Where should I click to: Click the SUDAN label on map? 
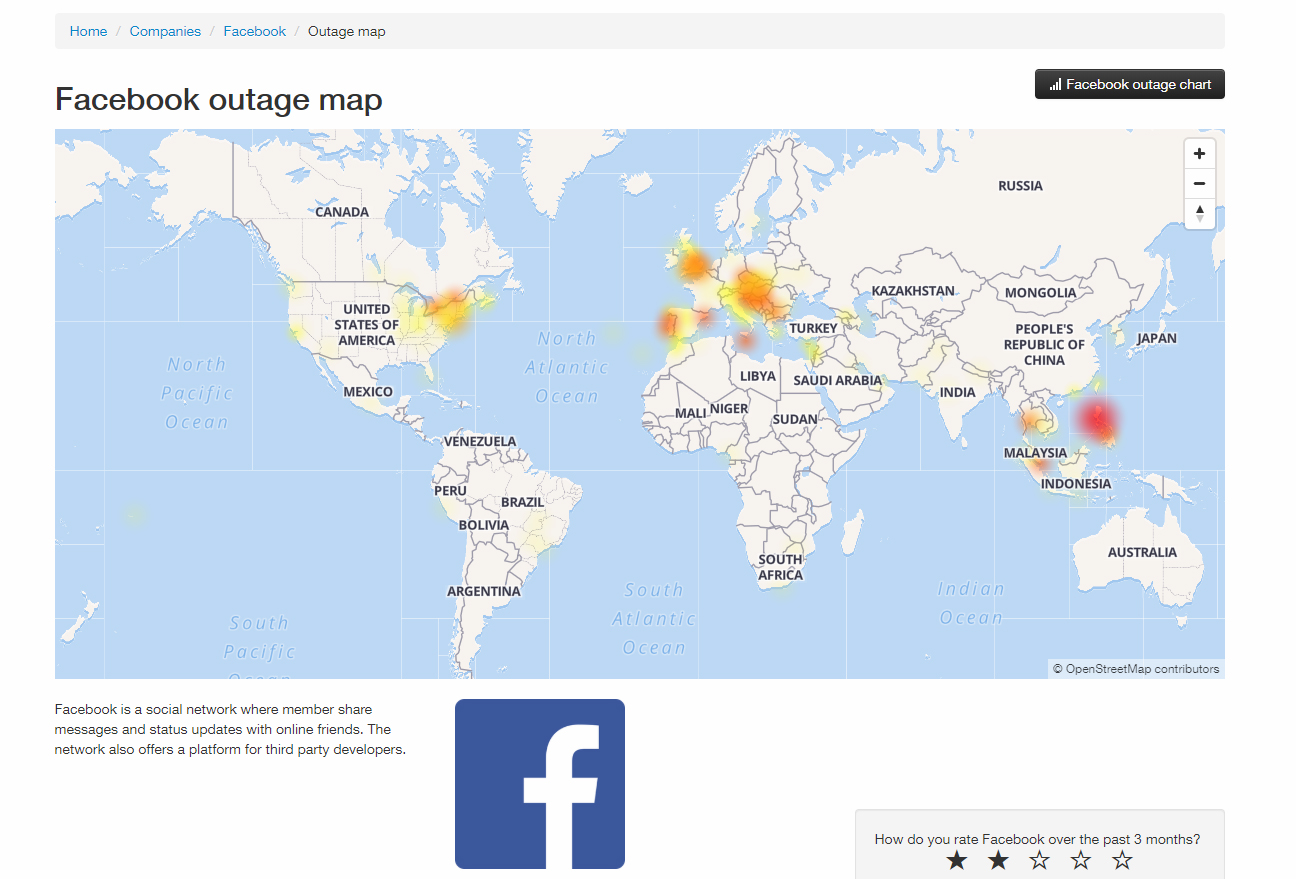tap(795, 419)
